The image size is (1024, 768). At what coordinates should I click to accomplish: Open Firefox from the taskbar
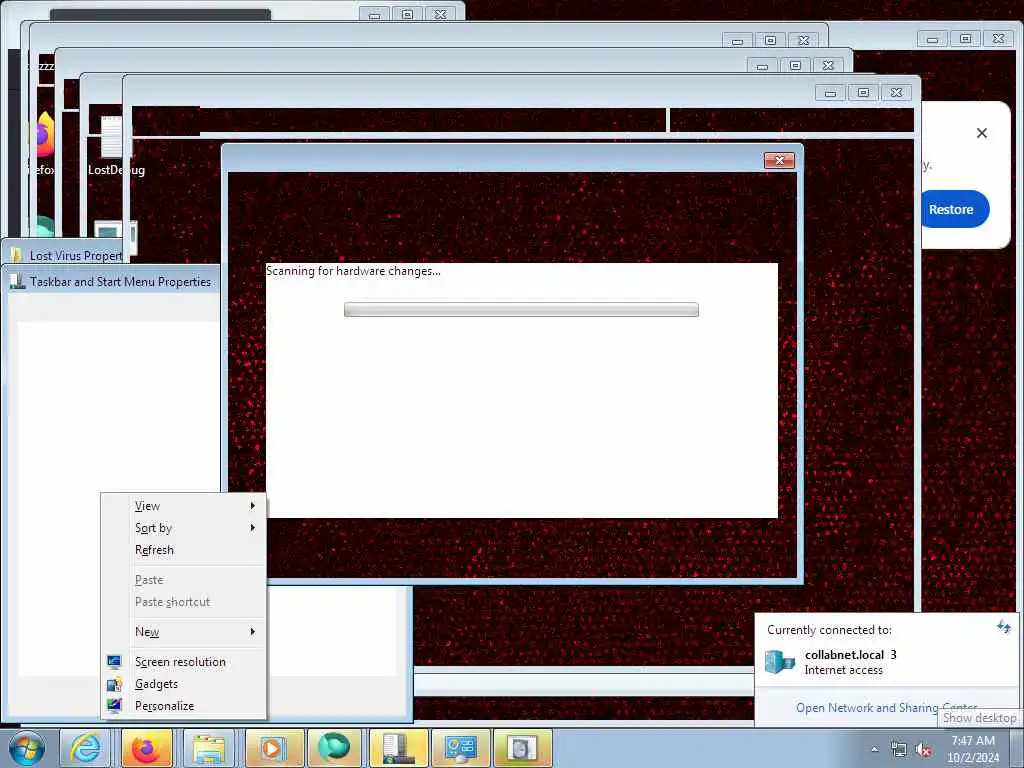147,748
